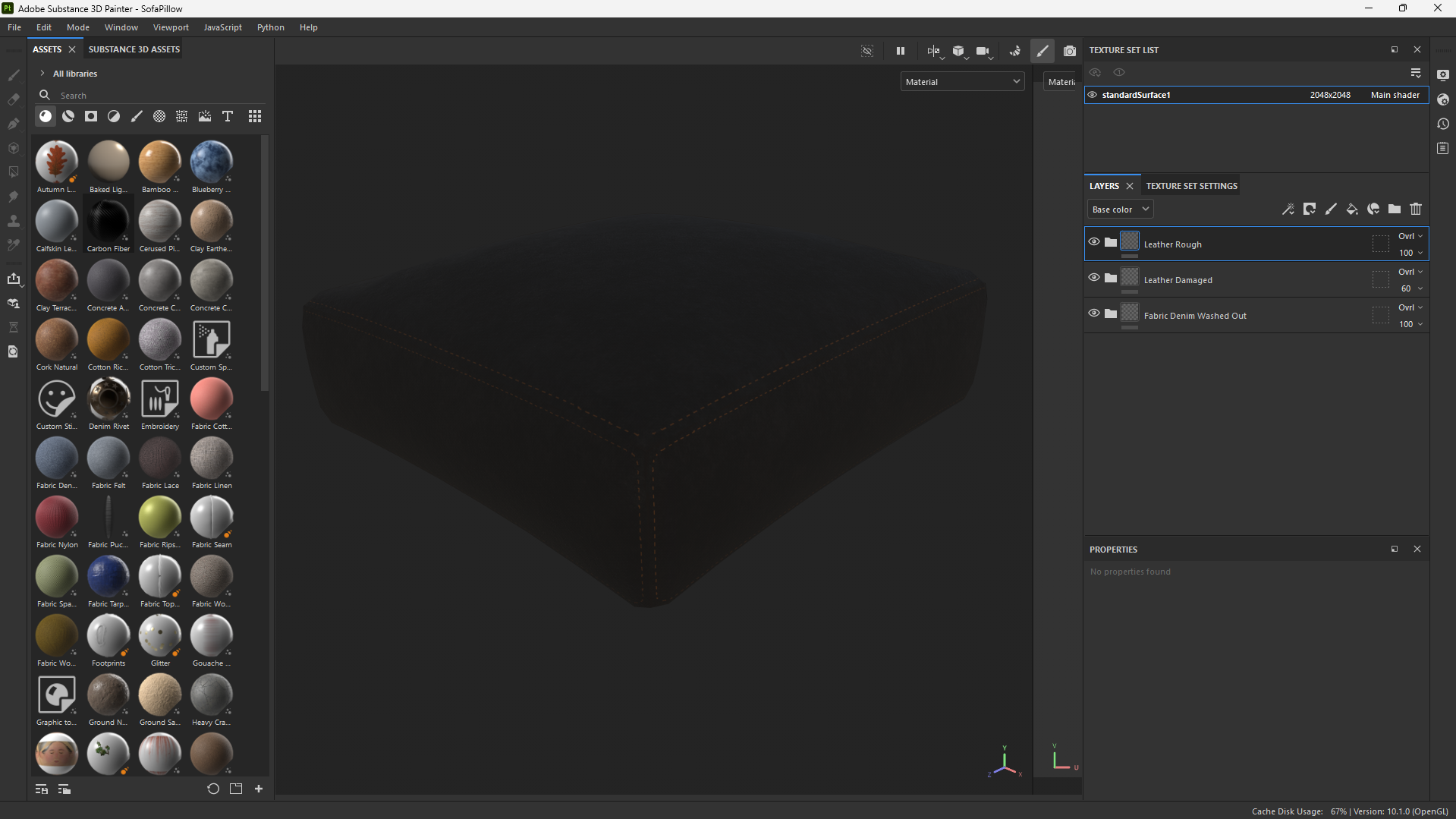Filter assets by Smart masks icon

click(x=91, y=116)
